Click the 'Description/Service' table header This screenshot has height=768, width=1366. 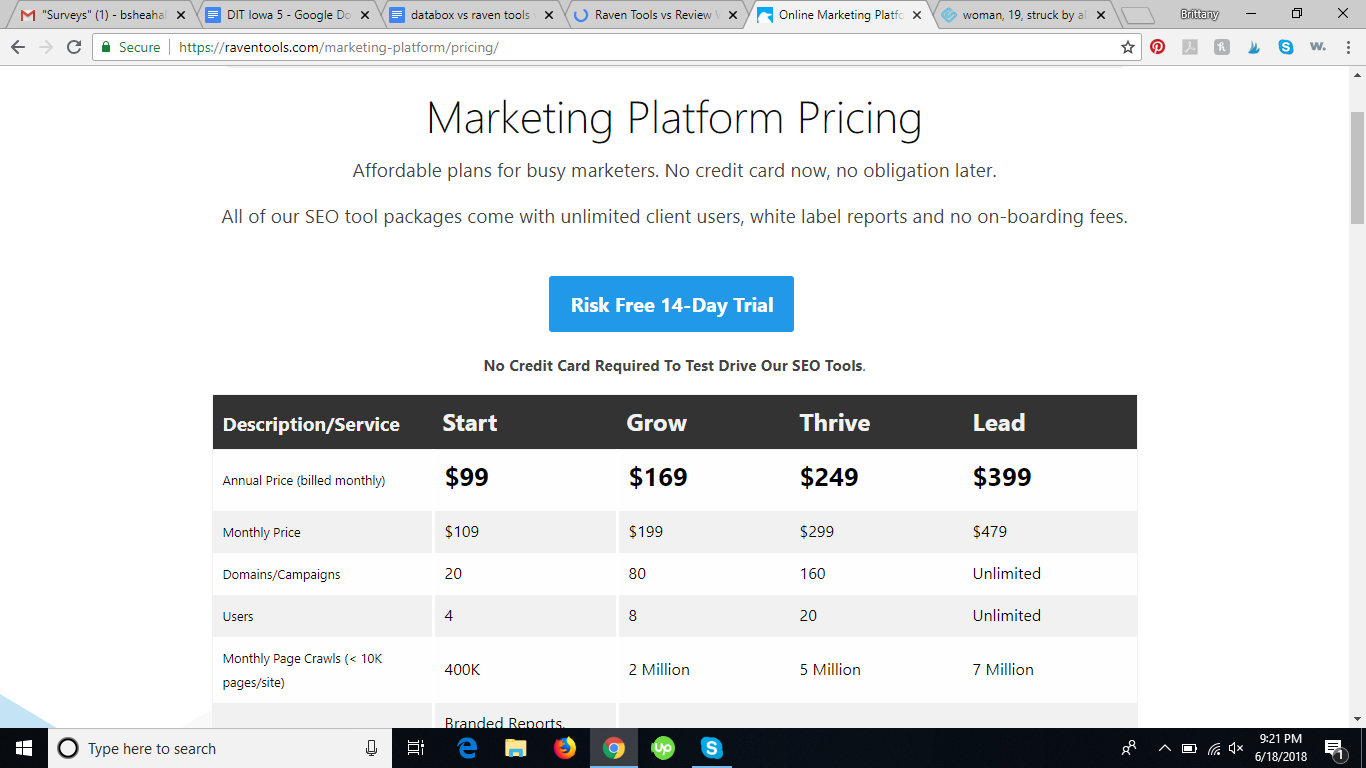pyautogui.click(x=311, y=424)
